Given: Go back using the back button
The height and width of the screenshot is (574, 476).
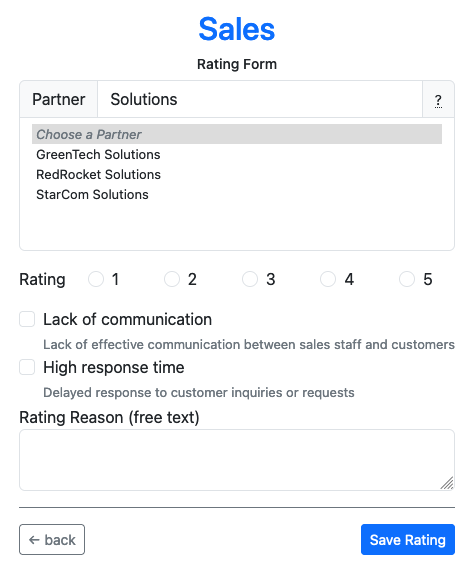Looking at the screenshot, I should (x=52, y=540).
